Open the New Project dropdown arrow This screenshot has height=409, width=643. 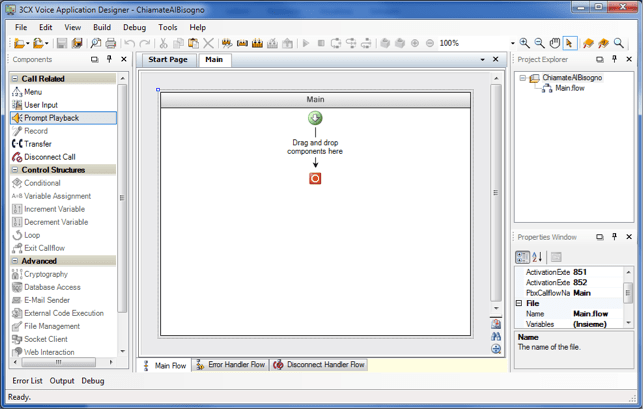tap(28, 43)
